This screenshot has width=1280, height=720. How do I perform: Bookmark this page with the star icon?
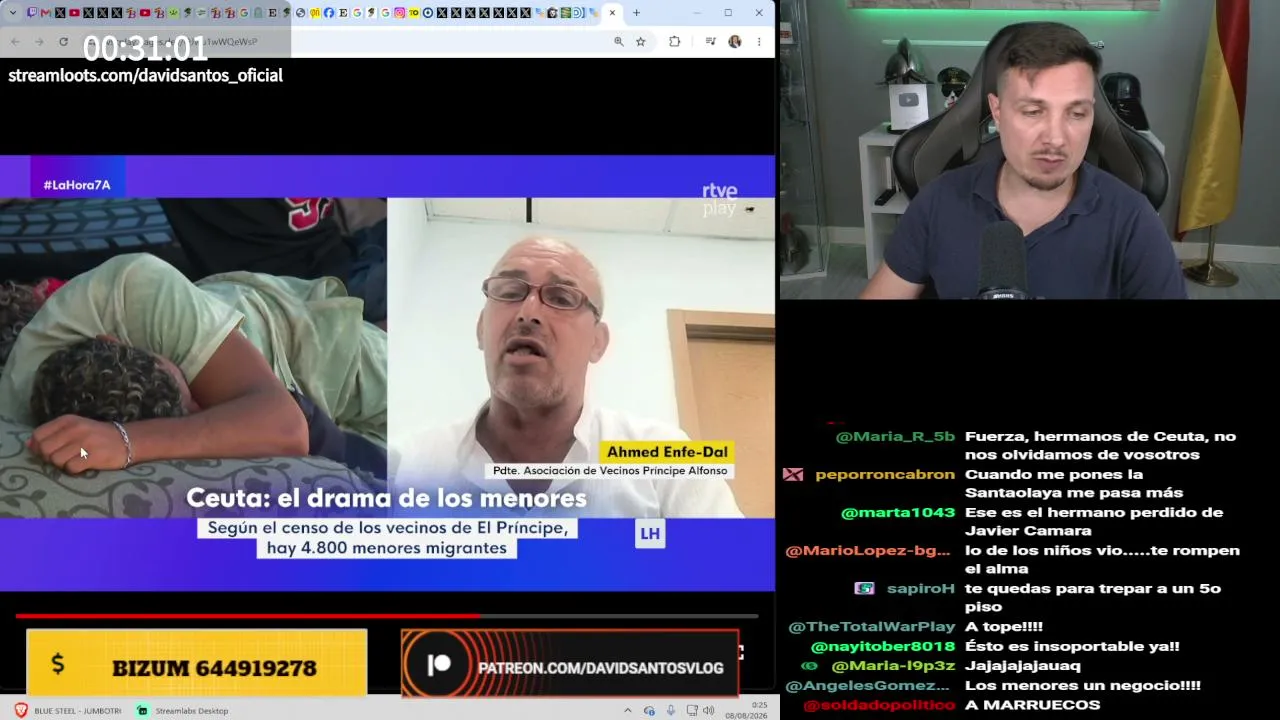coord(641,42)
